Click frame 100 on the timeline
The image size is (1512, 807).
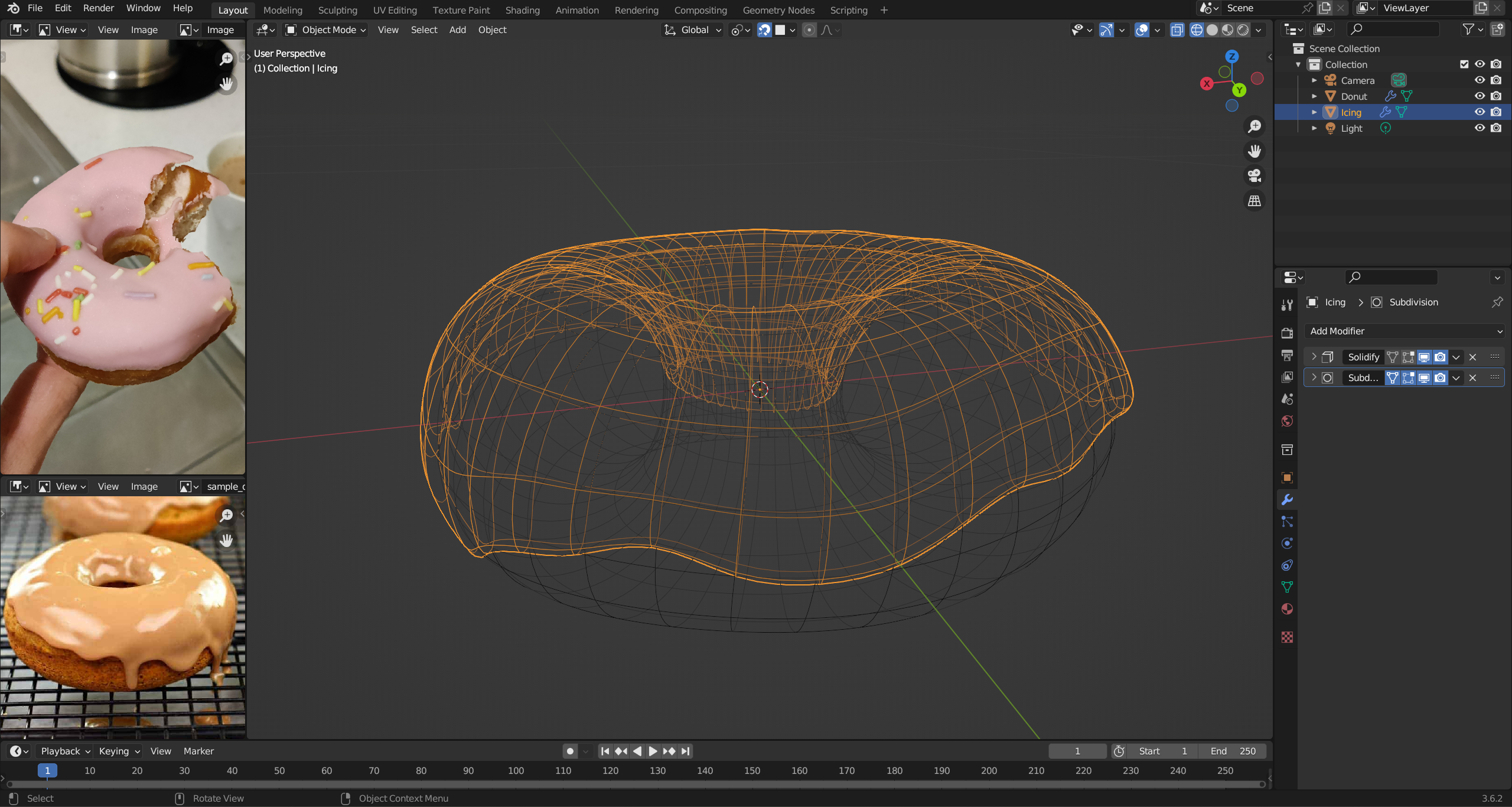pyautogui.click(x=516, y=770)
